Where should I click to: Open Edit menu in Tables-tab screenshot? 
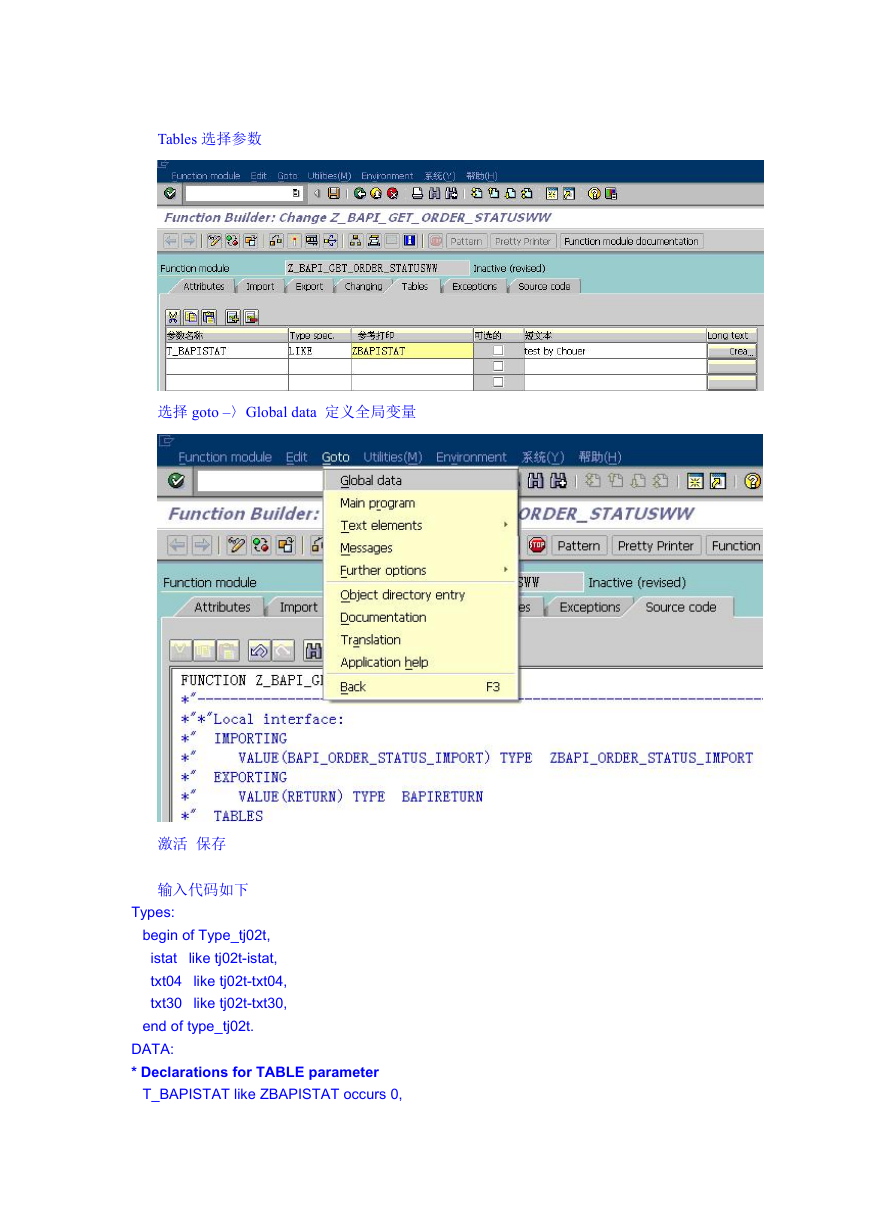click(259, 176)
